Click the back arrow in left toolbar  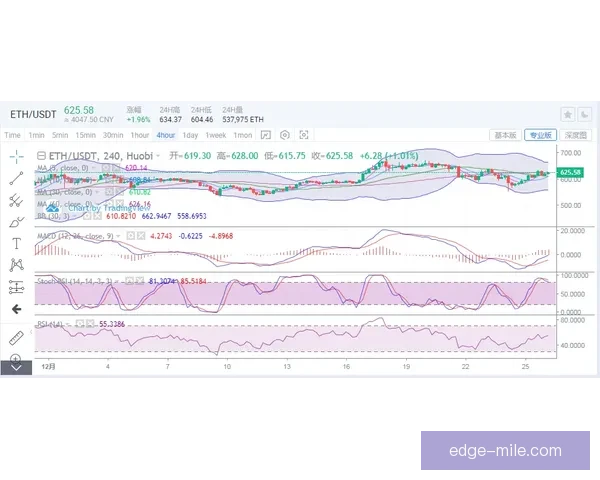[x=16, y=309]
